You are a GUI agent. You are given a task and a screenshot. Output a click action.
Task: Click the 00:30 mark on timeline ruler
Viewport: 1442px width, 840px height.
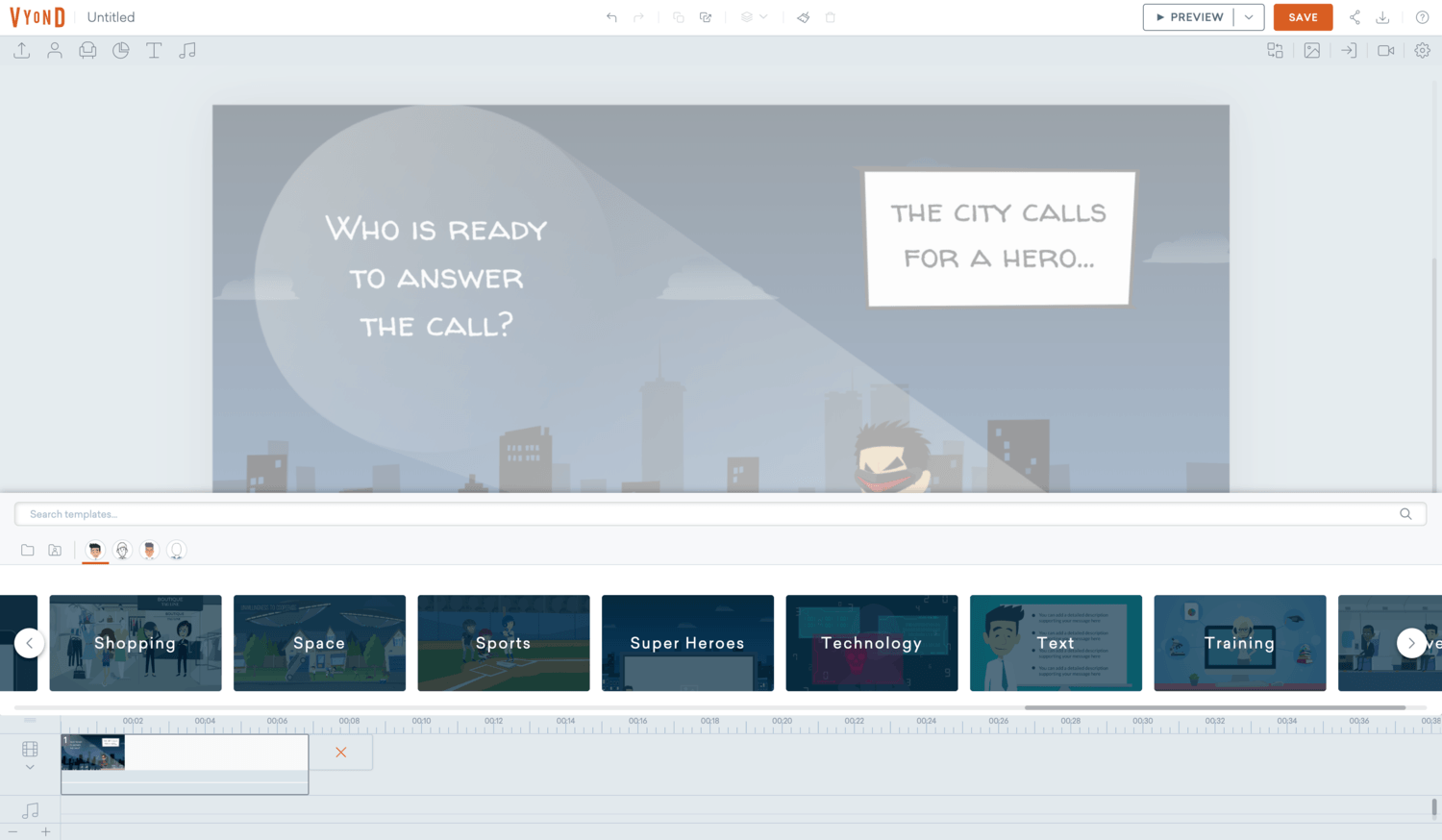(1142, 721)
